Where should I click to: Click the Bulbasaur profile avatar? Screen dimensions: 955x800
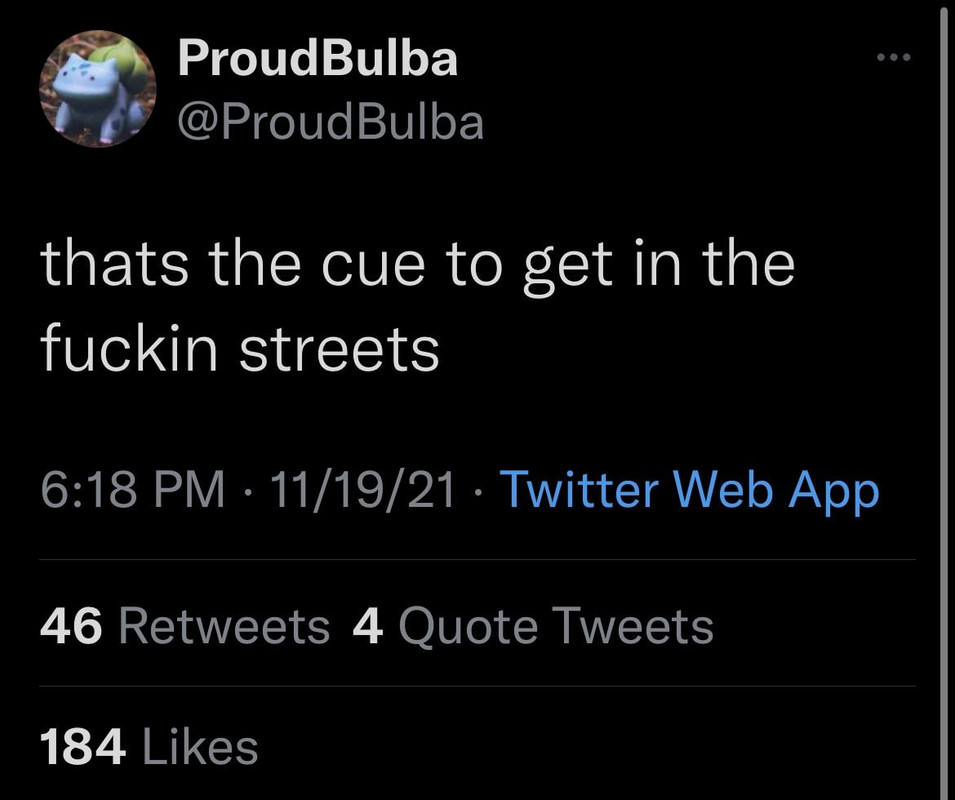(98, 88)
